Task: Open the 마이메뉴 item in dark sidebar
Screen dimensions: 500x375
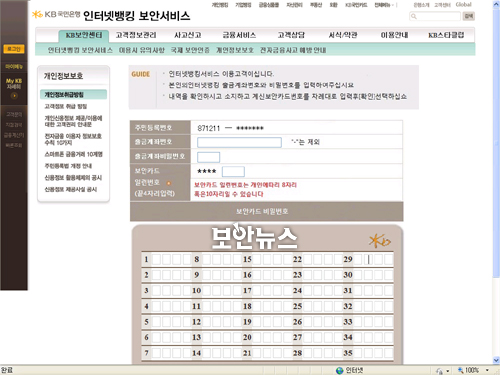Action: click(x=14, y=67)
